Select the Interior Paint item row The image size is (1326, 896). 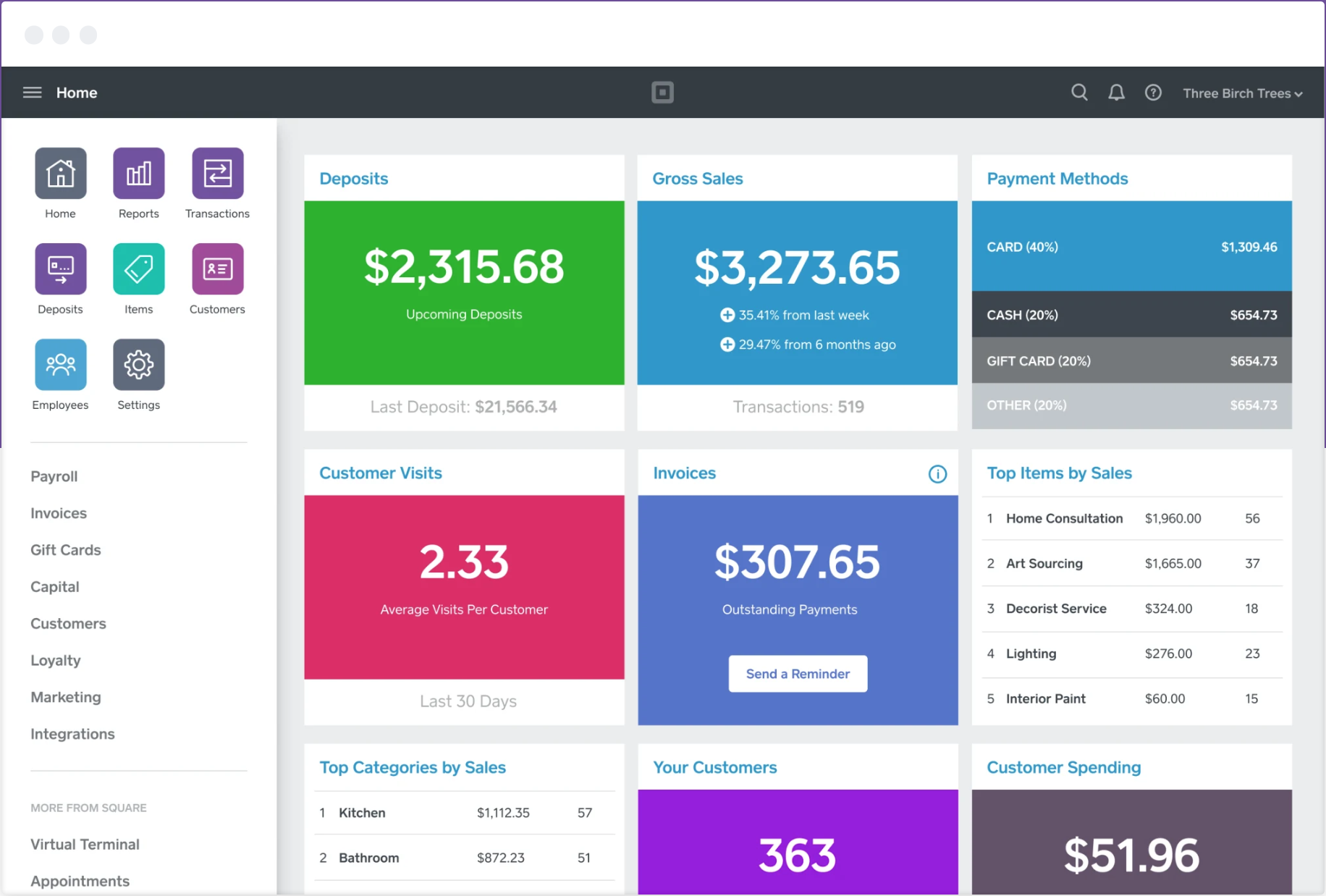(1132, 699)
